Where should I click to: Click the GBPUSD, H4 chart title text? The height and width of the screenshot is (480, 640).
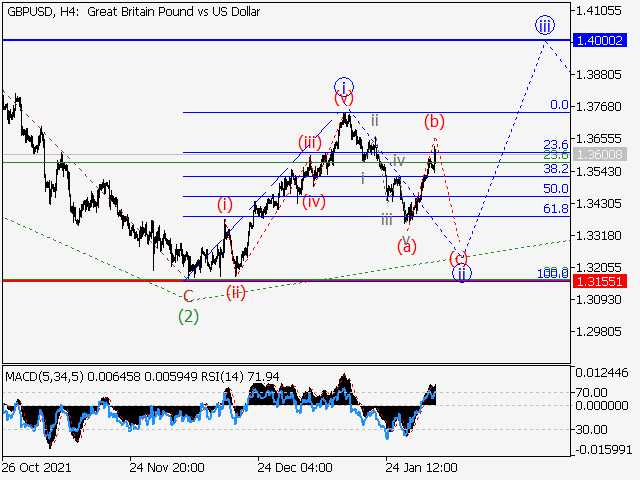pos(133,12)
